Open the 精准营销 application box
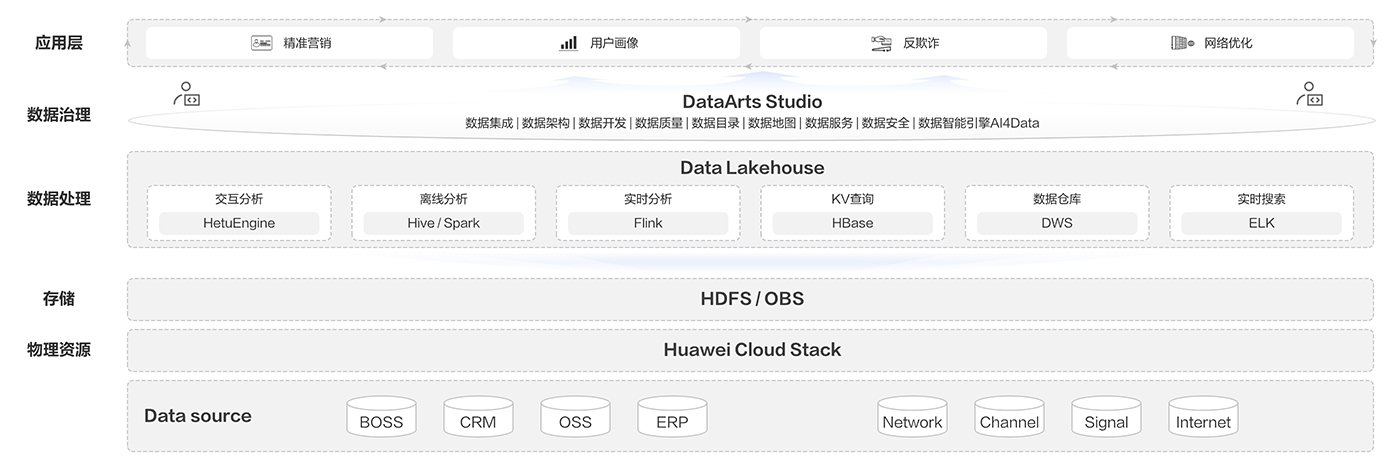Viewport: 1400px width, 468px height. 290,43
